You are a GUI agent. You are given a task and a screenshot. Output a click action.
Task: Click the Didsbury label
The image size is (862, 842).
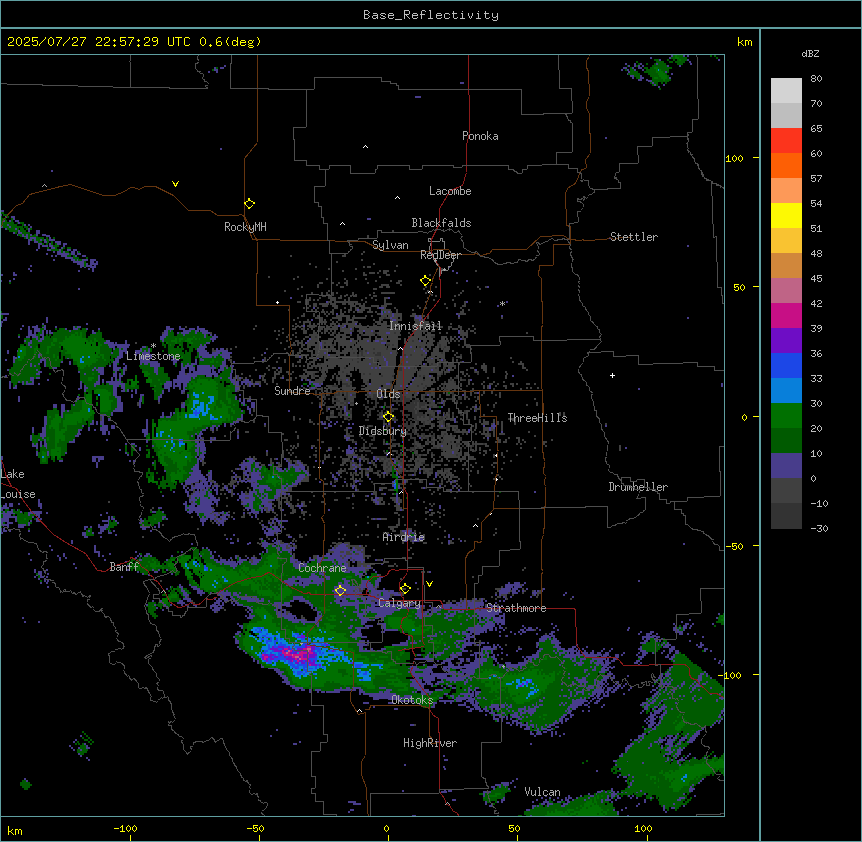tap(383, 431)
